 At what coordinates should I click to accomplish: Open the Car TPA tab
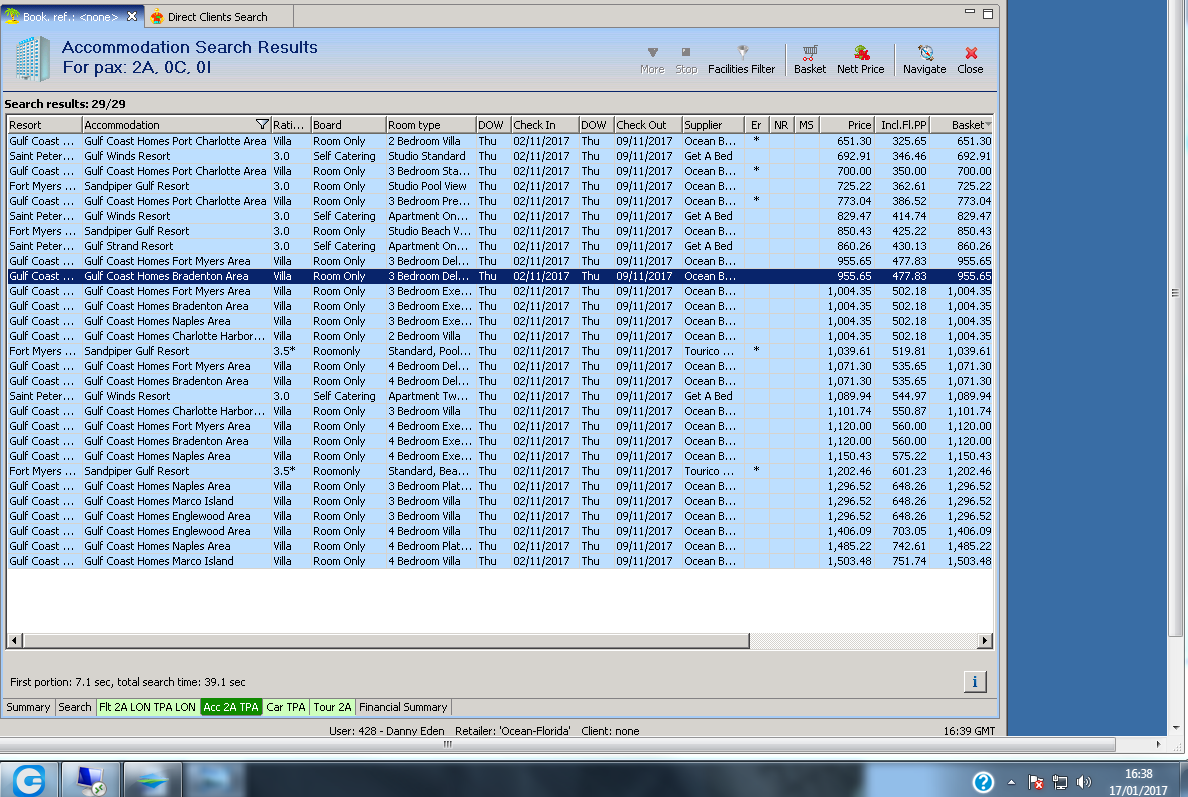[286, 707]
